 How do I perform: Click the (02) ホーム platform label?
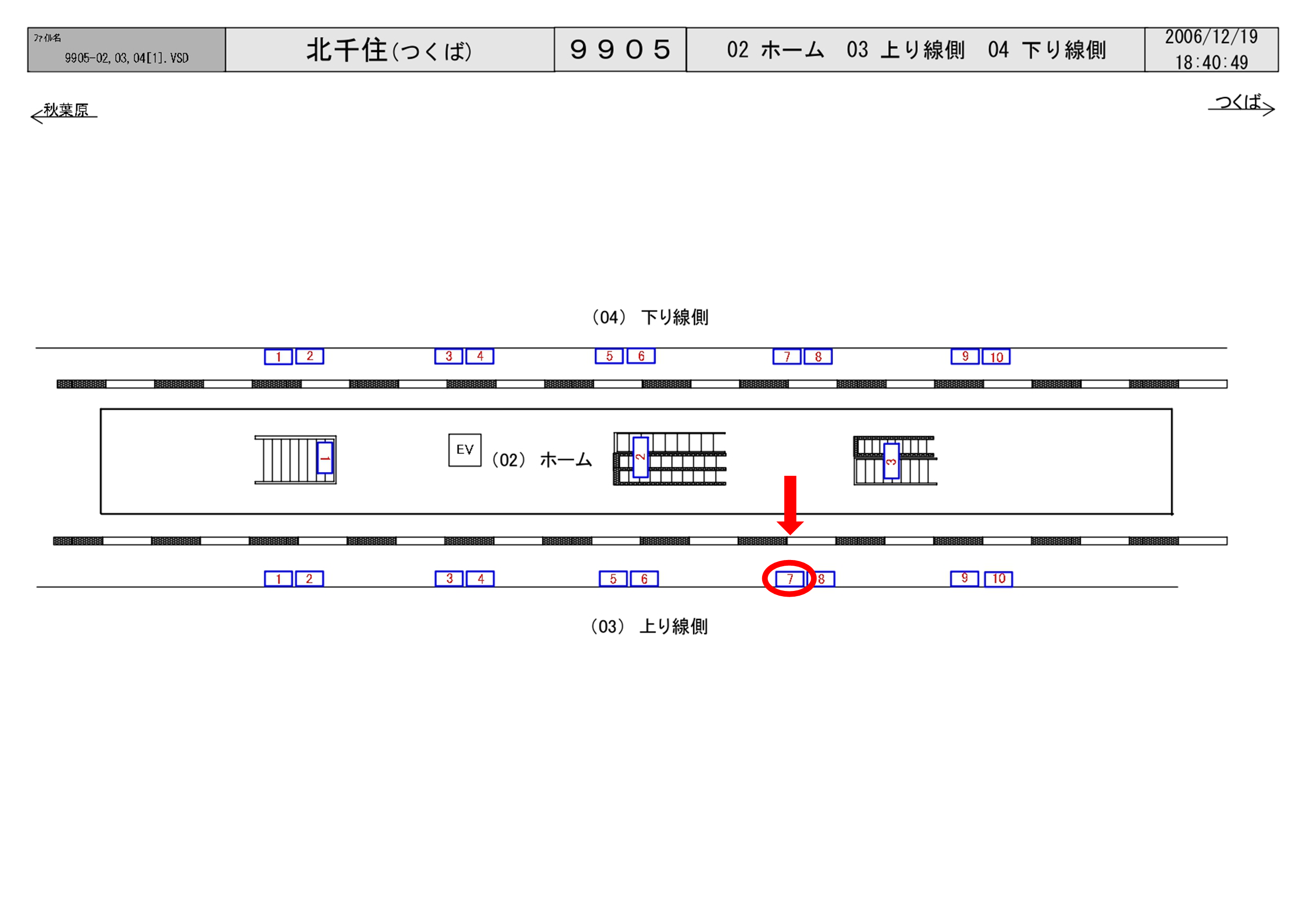point(541,460)
